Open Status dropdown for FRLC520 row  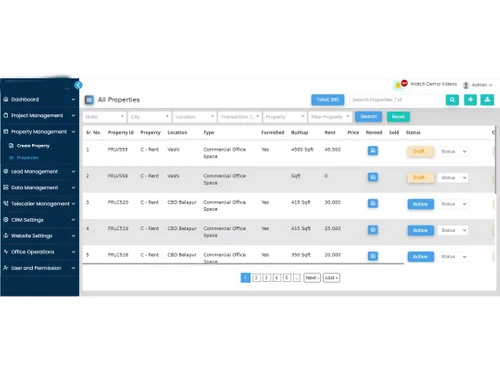[x=453, y=204]
